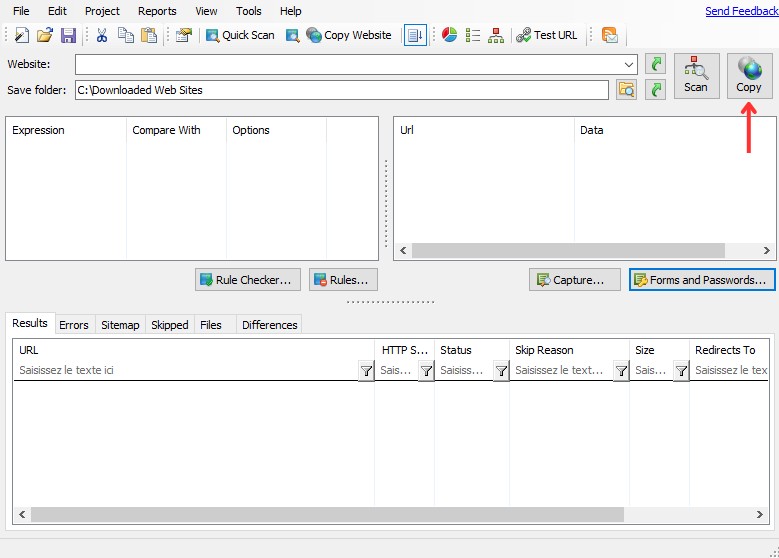This screenshot has width=779, height=558.
Task: Click Copy Website in the toolbar
Action: (x=349, y=35)
